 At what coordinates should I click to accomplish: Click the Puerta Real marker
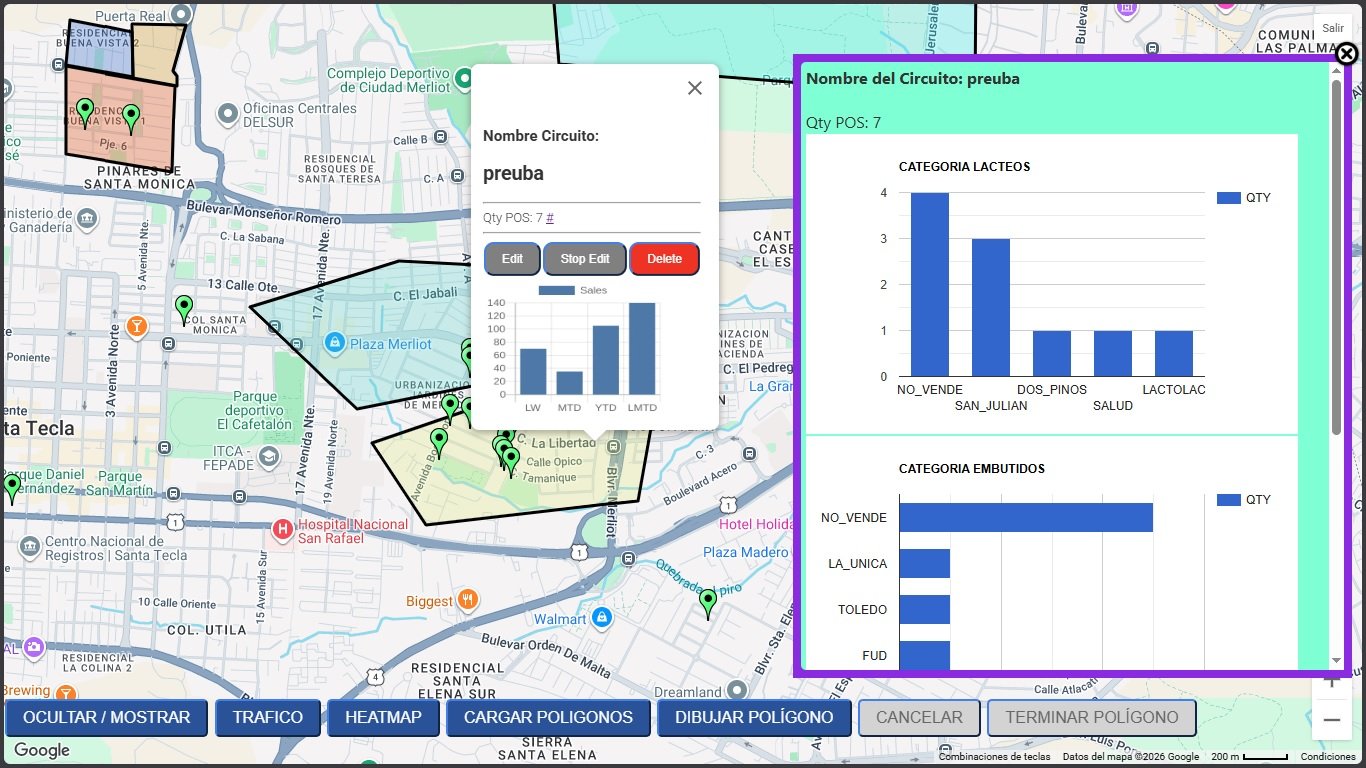(180, 14)
